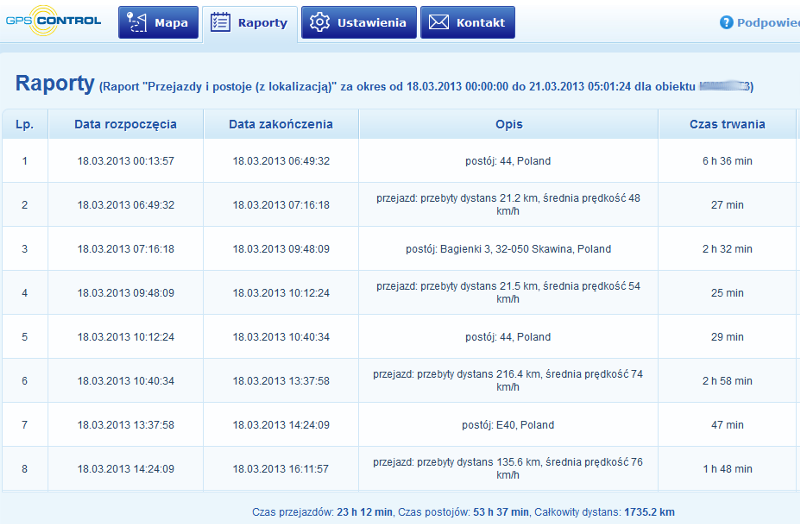
Task: Select end date 18.03.2013 16:11:57
Action: click(281, 469)
